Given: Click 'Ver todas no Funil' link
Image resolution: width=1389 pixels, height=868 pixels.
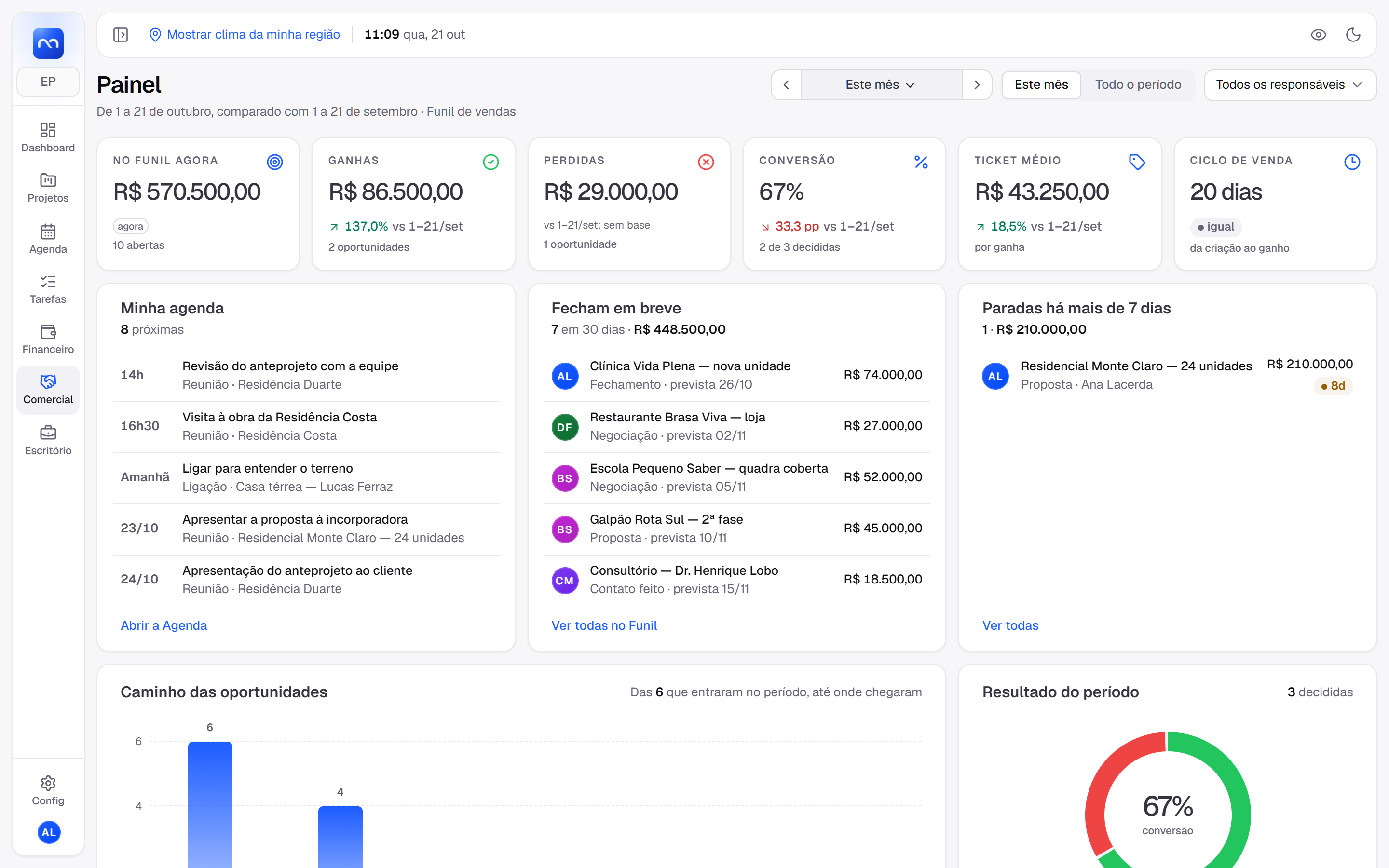Looking at the screenshot, I should pos(604,625).
